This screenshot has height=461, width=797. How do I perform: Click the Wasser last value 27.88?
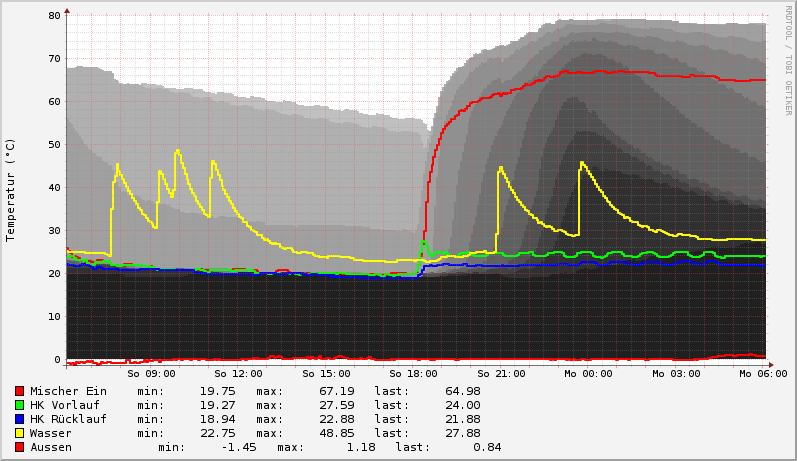point(461,433)
